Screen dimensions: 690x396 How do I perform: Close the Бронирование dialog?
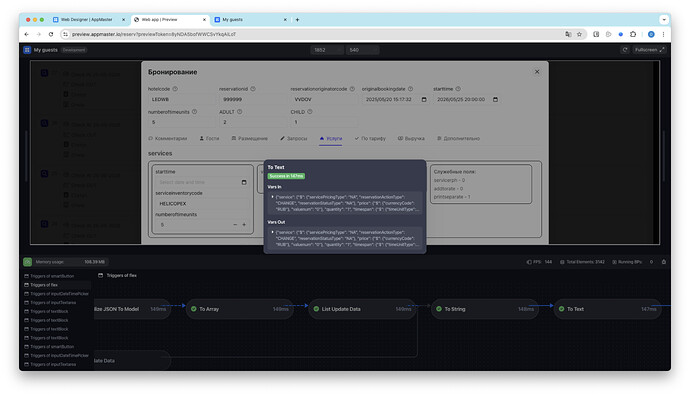coord(537,72)
